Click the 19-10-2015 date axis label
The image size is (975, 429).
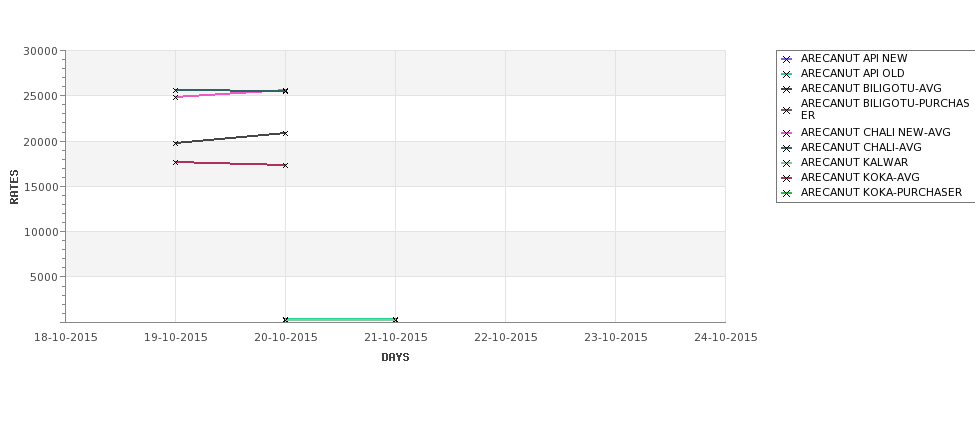click(175, 338)
